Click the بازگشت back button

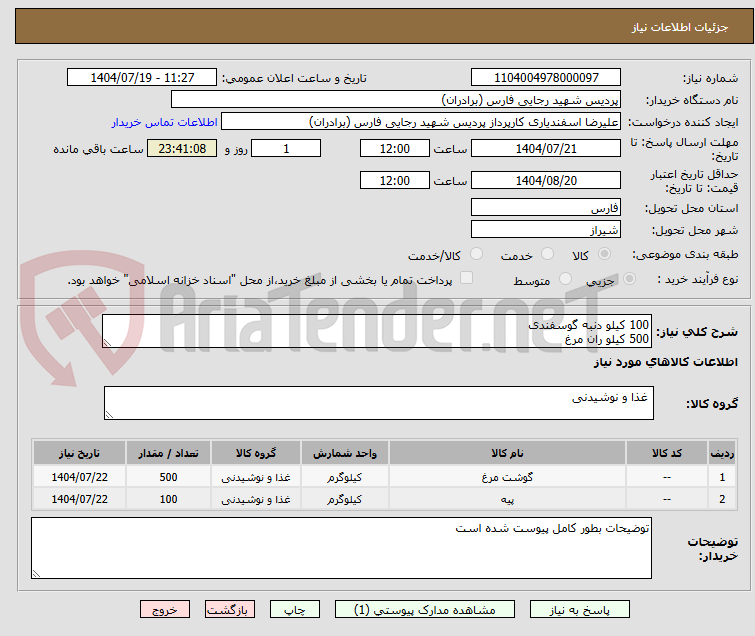pyautogui.click(x=230, y=610)
